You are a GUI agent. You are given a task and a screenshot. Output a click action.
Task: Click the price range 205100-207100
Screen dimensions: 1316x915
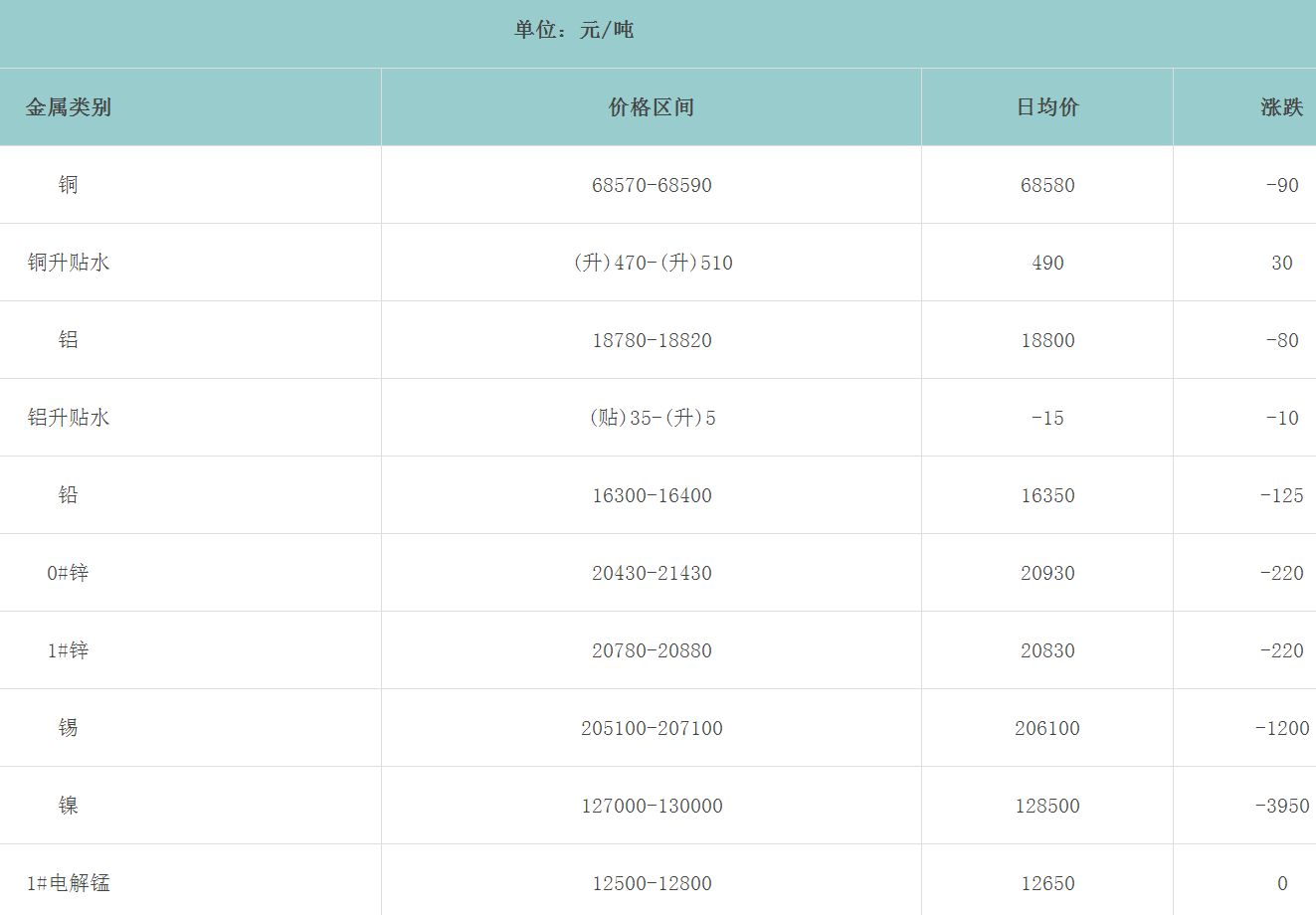[x=652, y=728]
